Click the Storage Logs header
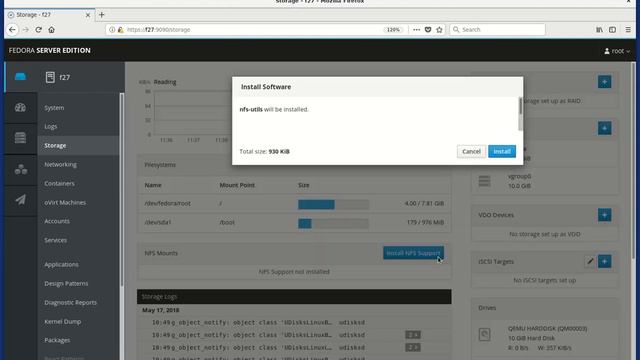 (x=294, y=297)
